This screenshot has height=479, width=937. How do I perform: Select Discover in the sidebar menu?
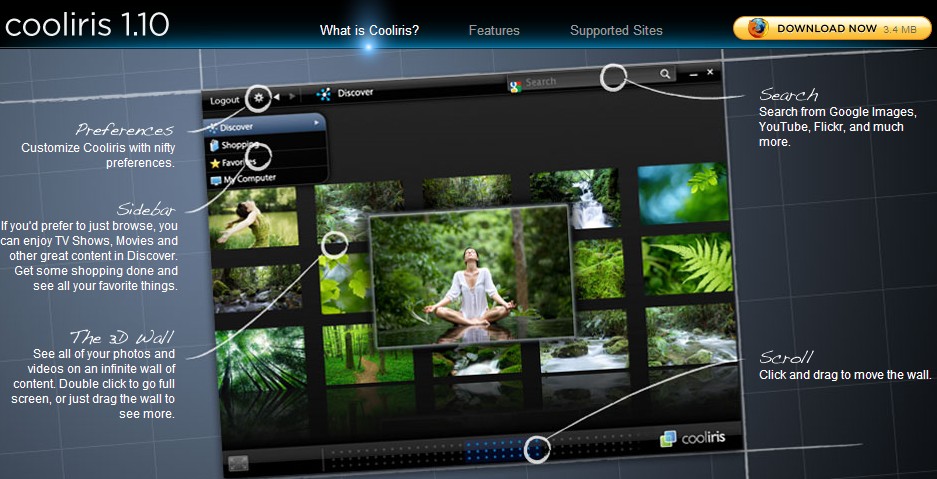(265, 127)
